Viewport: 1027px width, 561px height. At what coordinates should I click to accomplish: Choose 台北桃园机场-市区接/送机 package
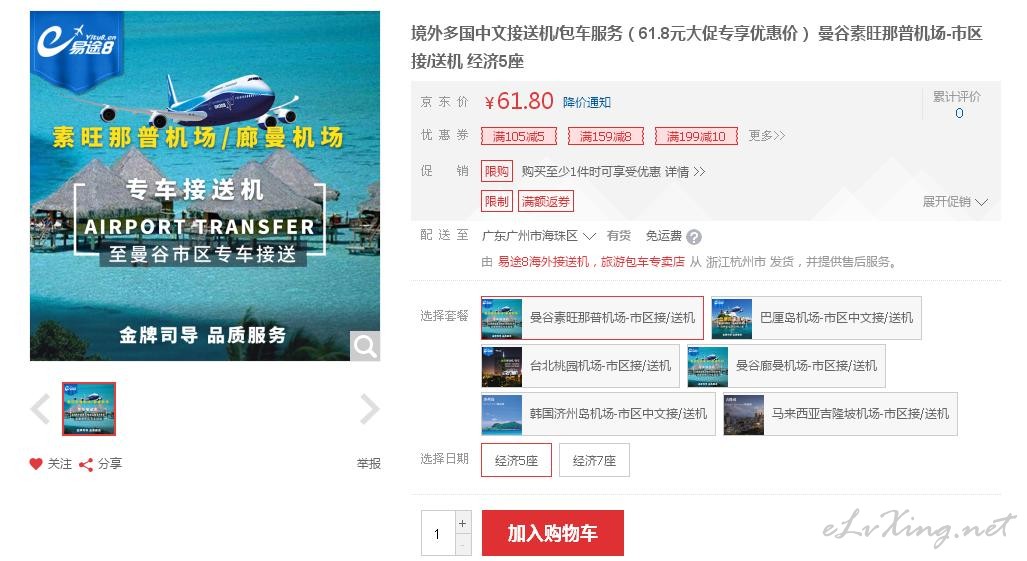pyautogui.click(x=580, y=366)
